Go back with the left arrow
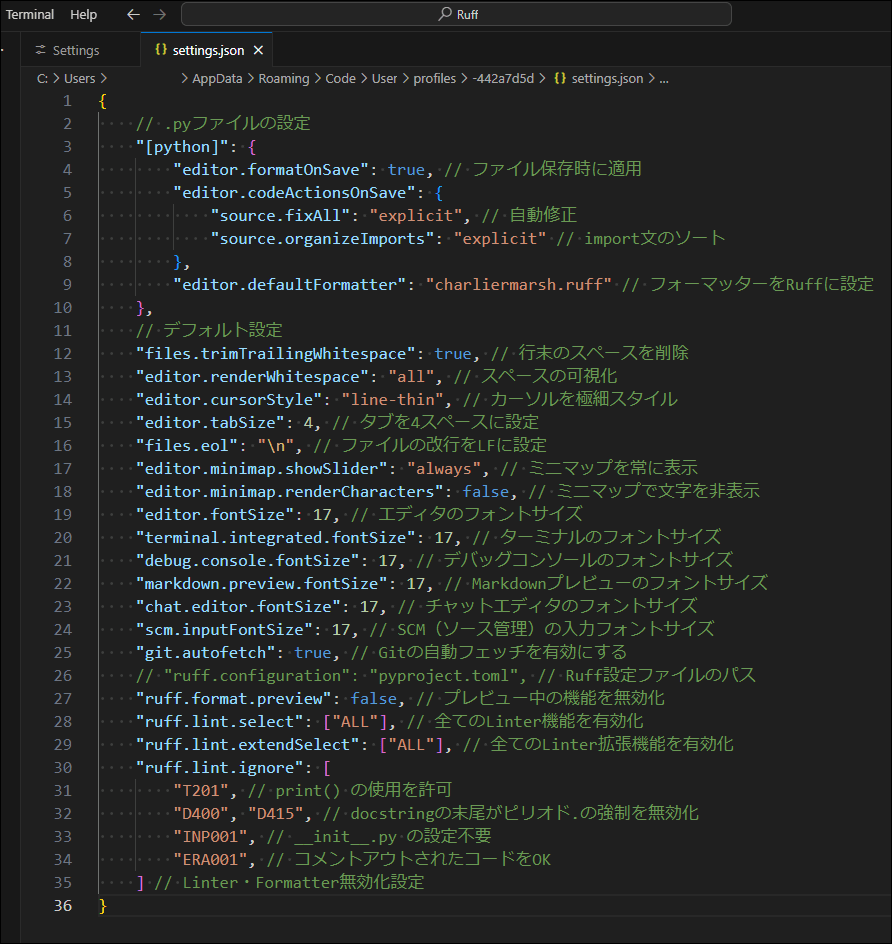 tap(134, 14)
